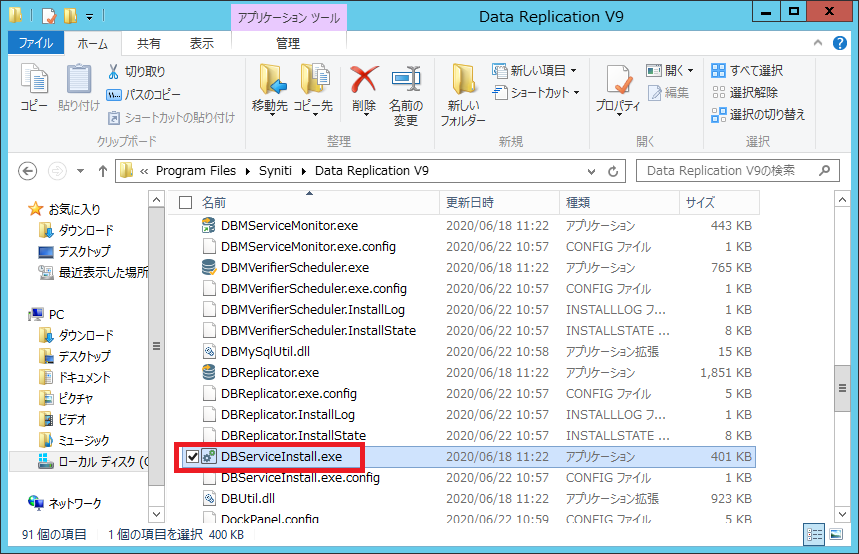Viewport: 859px width, 554px height.
Task: Open the Manage (管理) tab
Action: (x=288, y=43)
